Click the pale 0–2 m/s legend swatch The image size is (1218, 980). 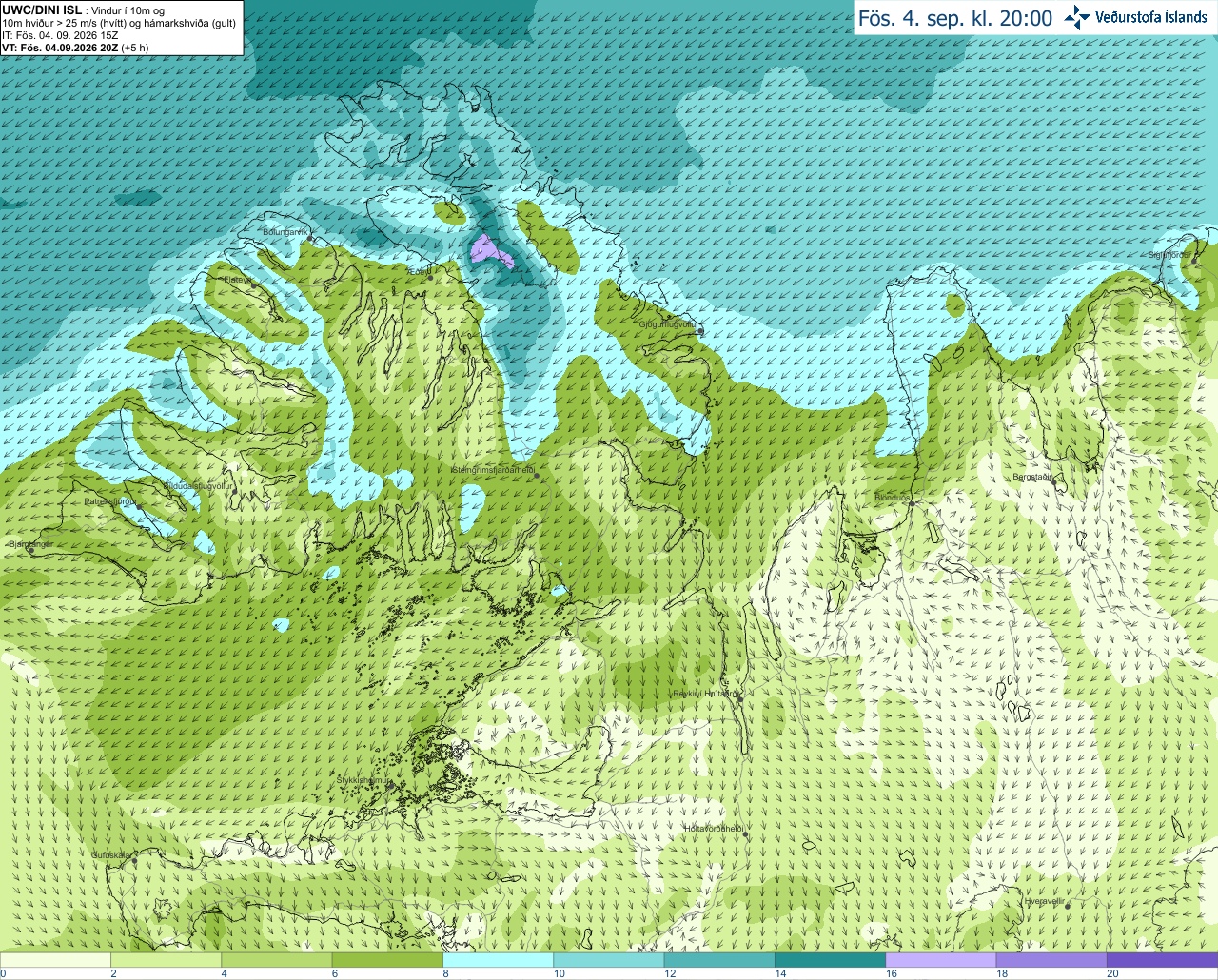(x=55, y=960)
